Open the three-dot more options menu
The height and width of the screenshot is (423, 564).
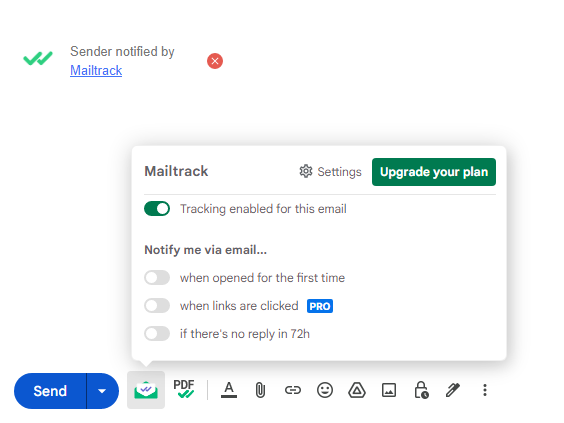click(485, 390)
